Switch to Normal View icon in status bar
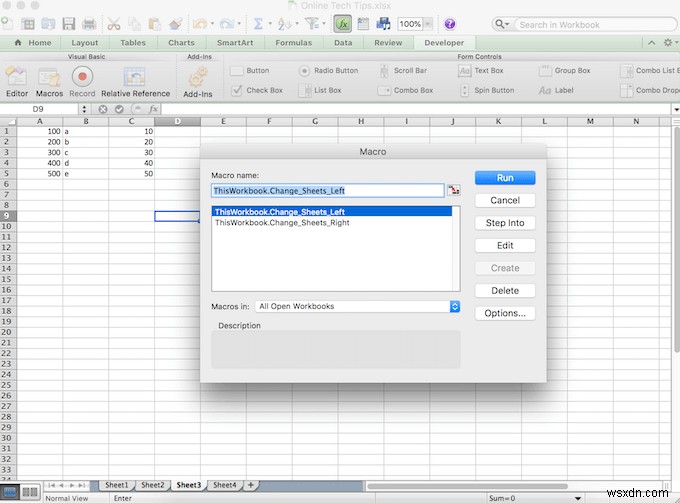Screen dimensions: 680x503 click(10, 492)
